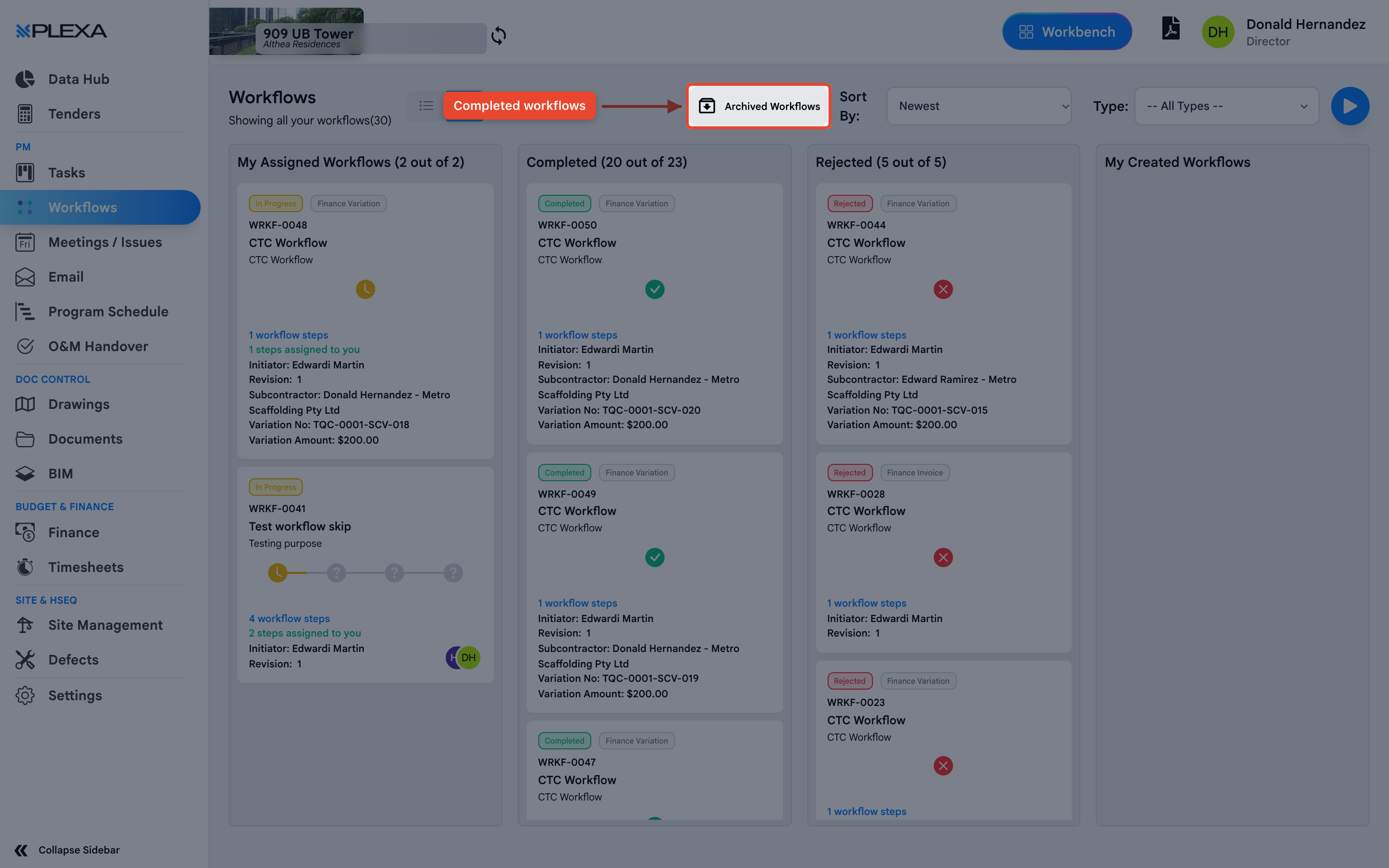Screen dimensions: 1389x868
Task: Click Donald Hernandez user name
Action: 1306,24
